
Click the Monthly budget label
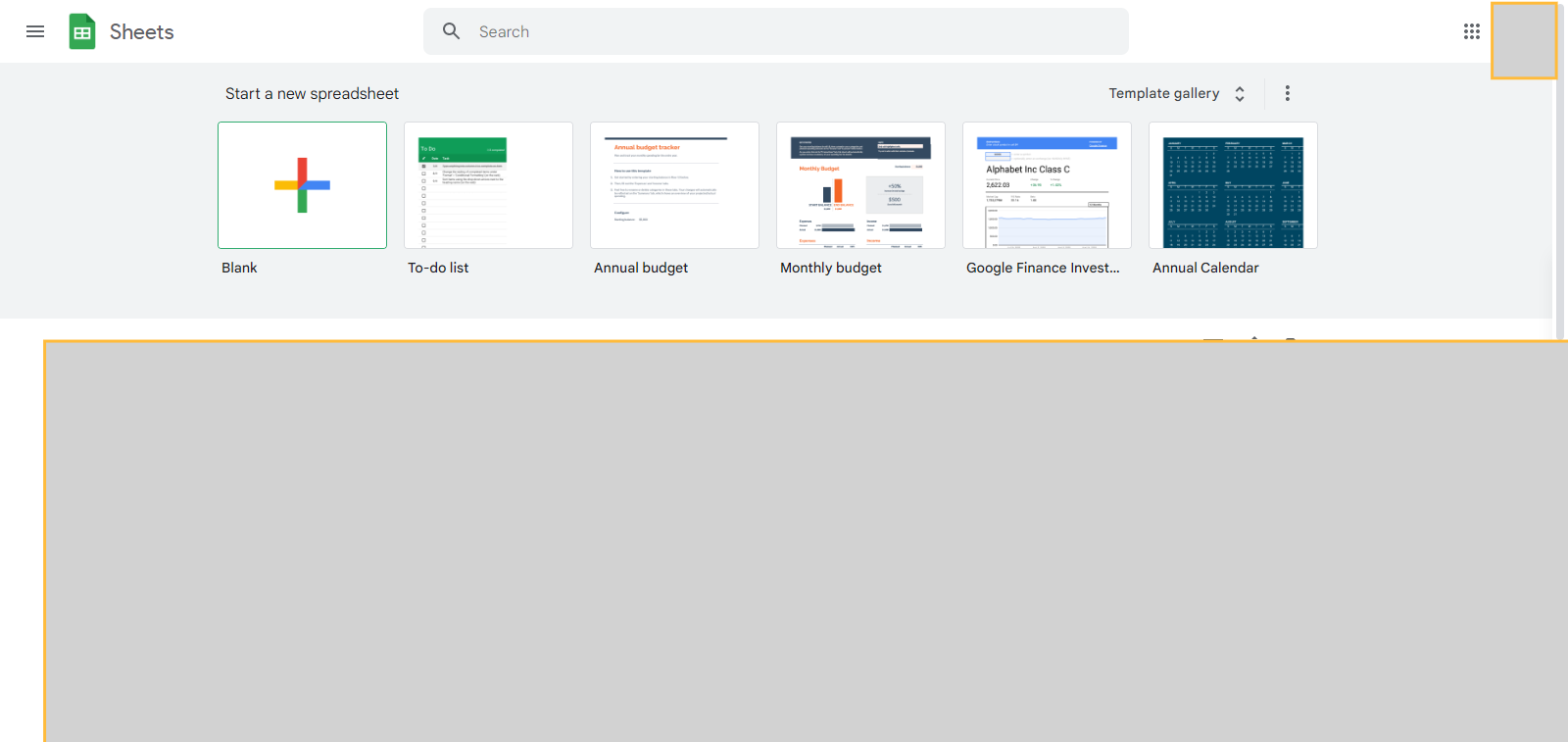coord(831,268)
